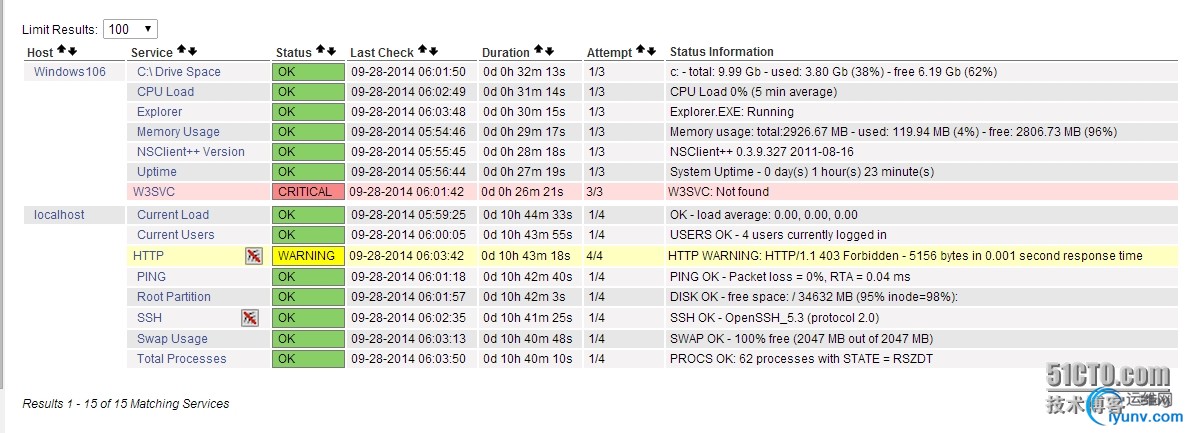Click the red CRITICAL status cell
The height and width of the screenshot is (433, 1189).
(308, 192)
